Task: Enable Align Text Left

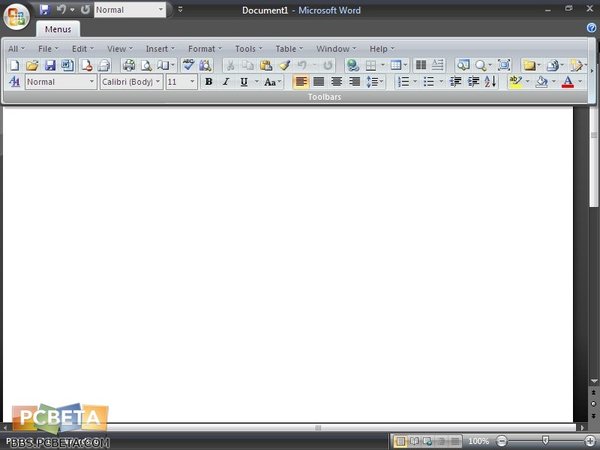Action: [301, 82]
